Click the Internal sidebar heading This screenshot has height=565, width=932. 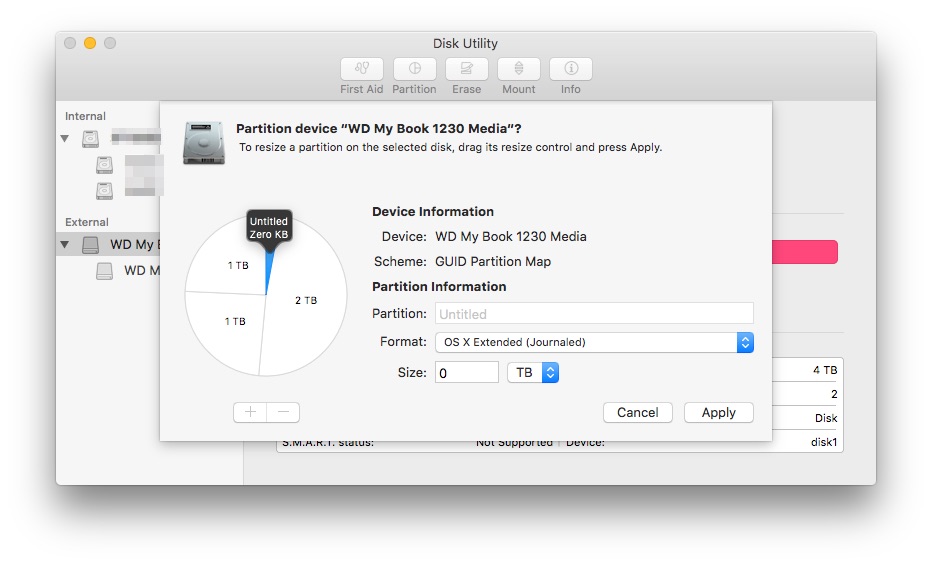[86, 116]
